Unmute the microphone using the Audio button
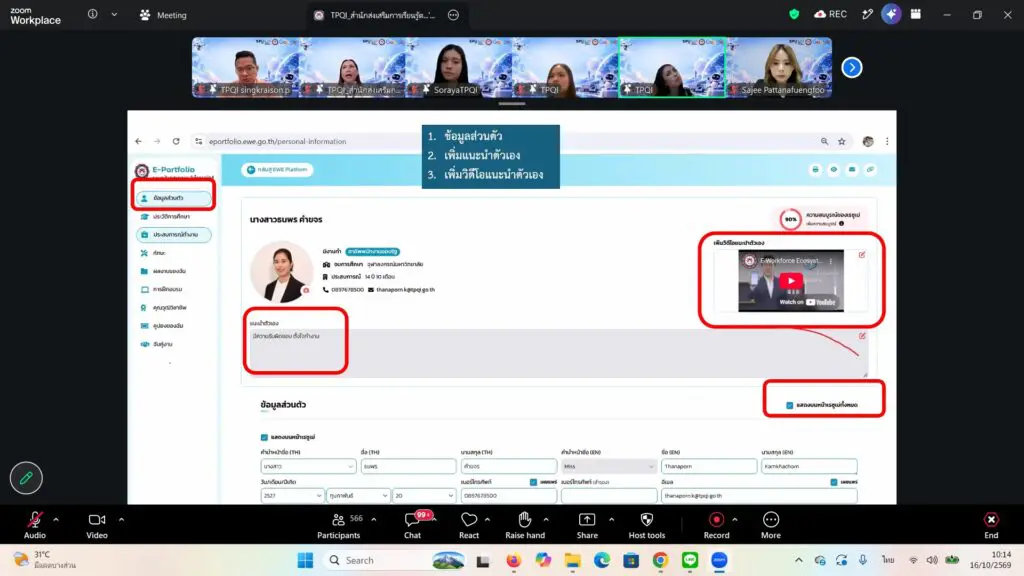 [x=35, y=525]
